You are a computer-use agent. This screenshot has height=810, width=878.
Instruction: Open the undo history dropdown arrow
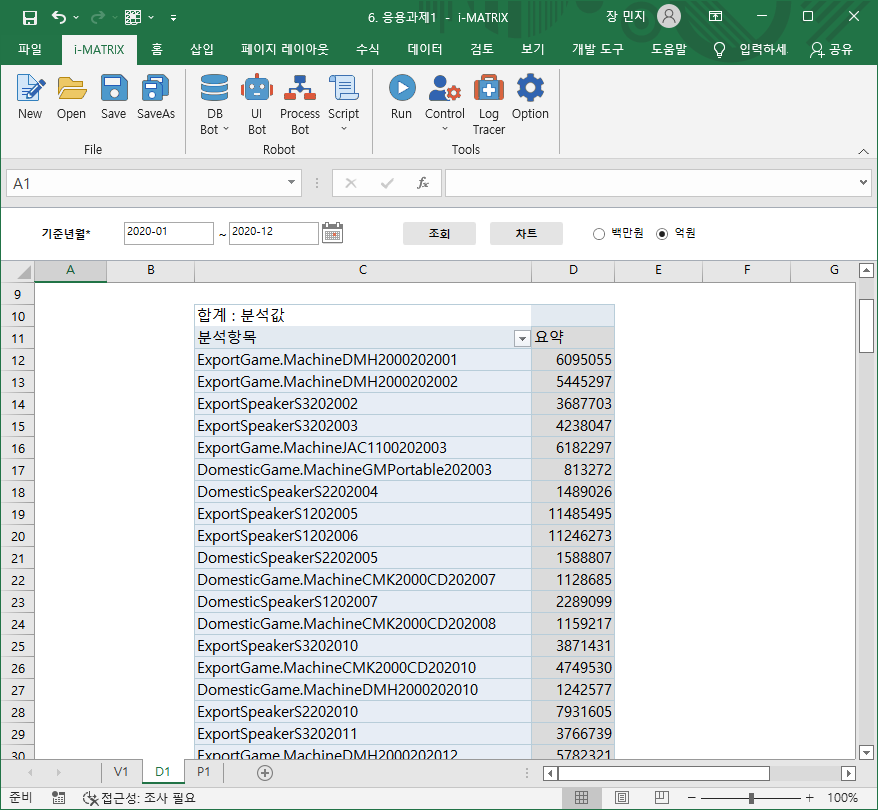click(x=76, y=17)
